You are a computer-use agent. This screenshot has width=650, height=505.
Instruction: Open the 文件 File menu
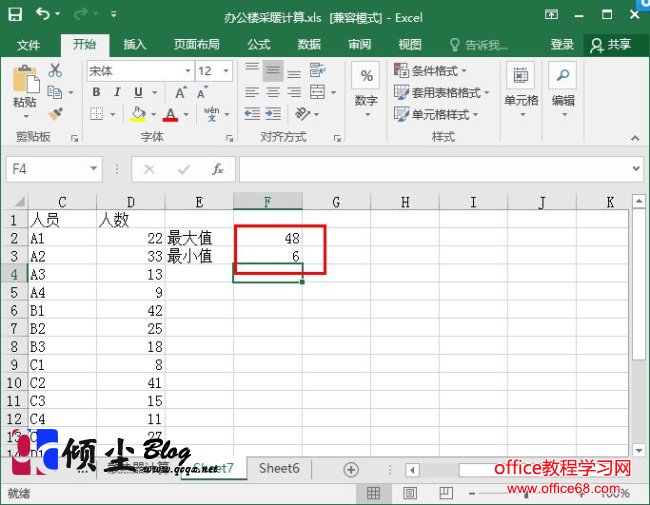pyautogui.click(x=29, y=45)
